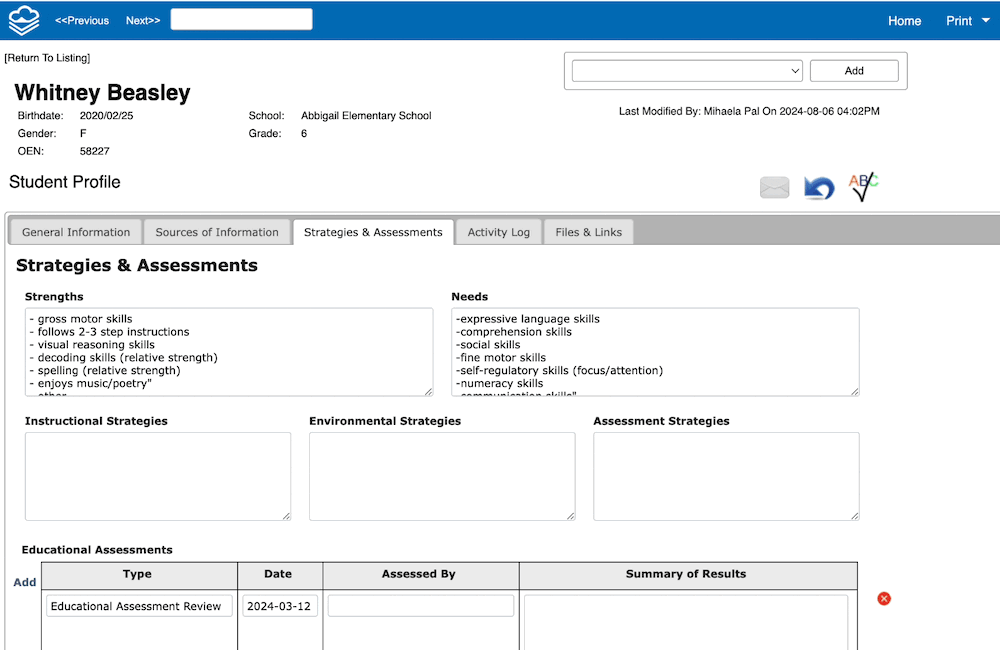Viewport: 1000px width, 650px height.
Task: Add a new Educational Assessments row
Action: tap(25, 582)
